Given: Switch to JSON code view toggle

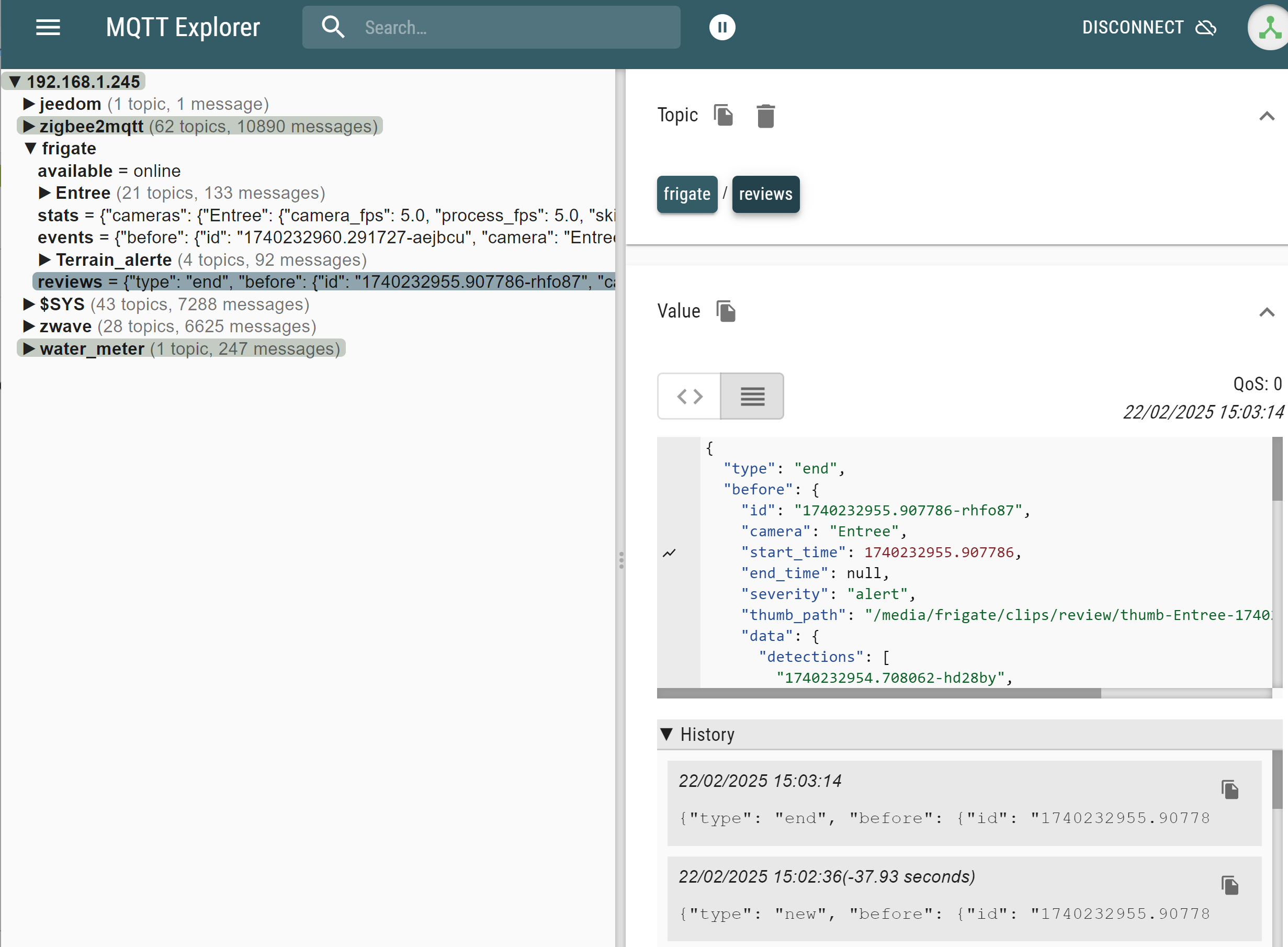Looking at the screenshot, I should pos(690,396).
